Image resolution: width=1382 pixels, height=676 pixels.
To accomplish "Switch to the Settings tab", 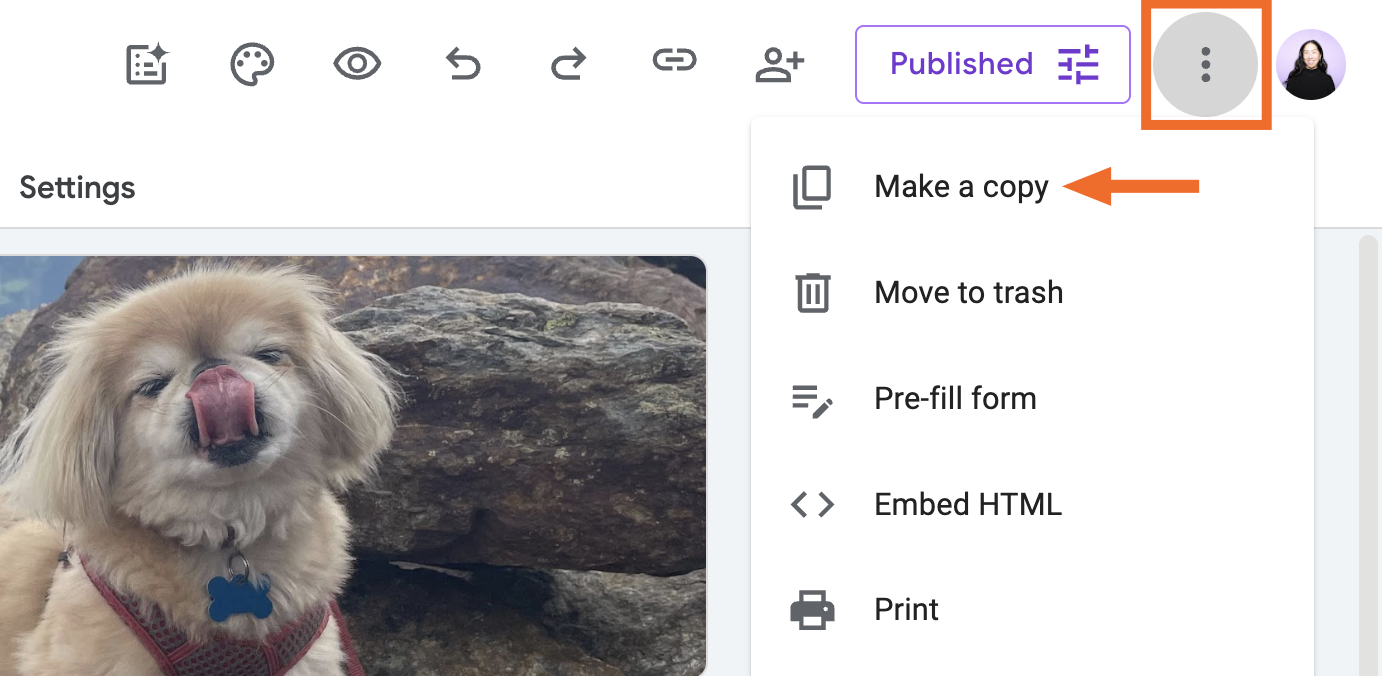I will [77, 188].
